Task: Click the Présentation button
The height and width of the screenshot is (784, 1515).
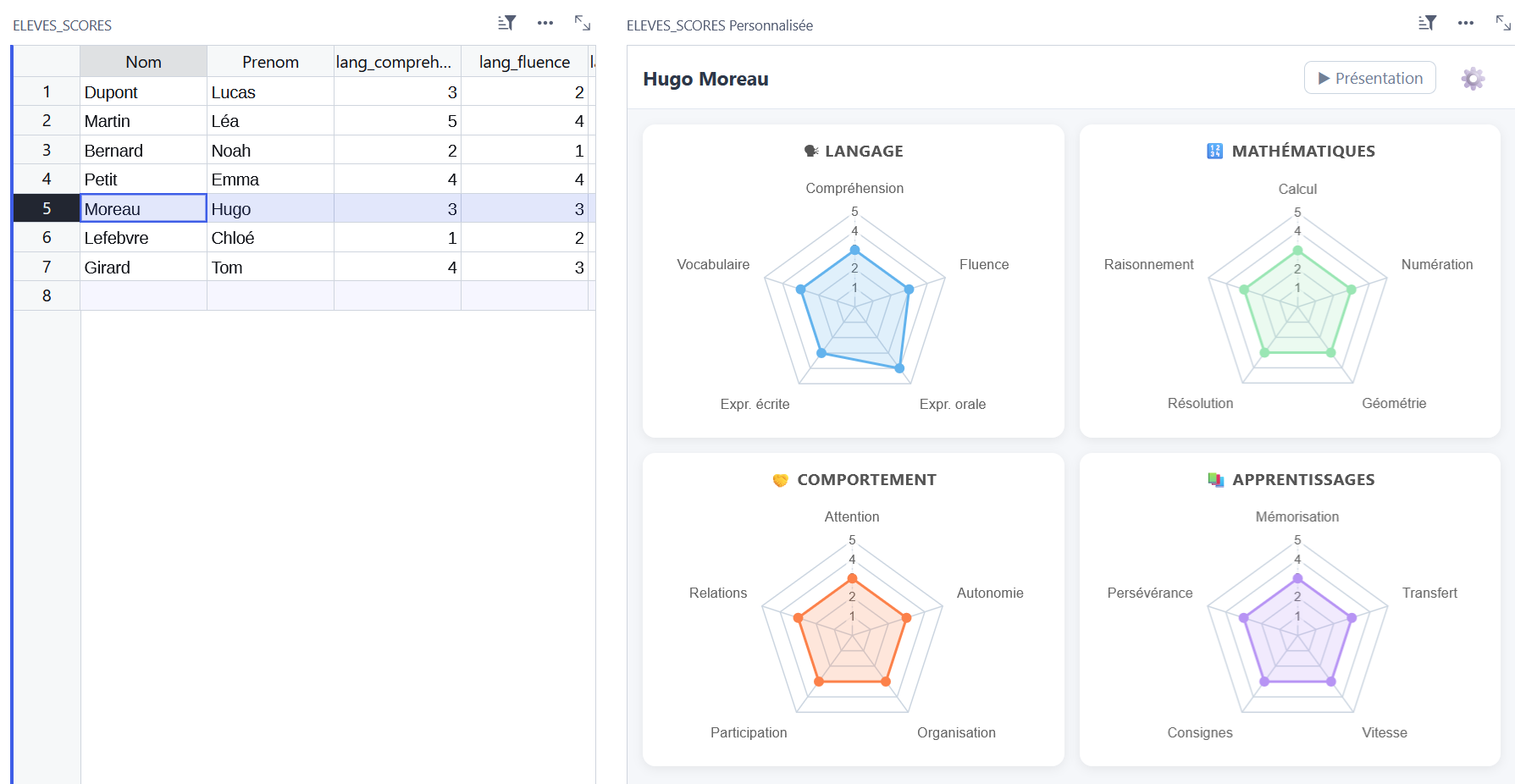Action: click(x=1369, y=78)
